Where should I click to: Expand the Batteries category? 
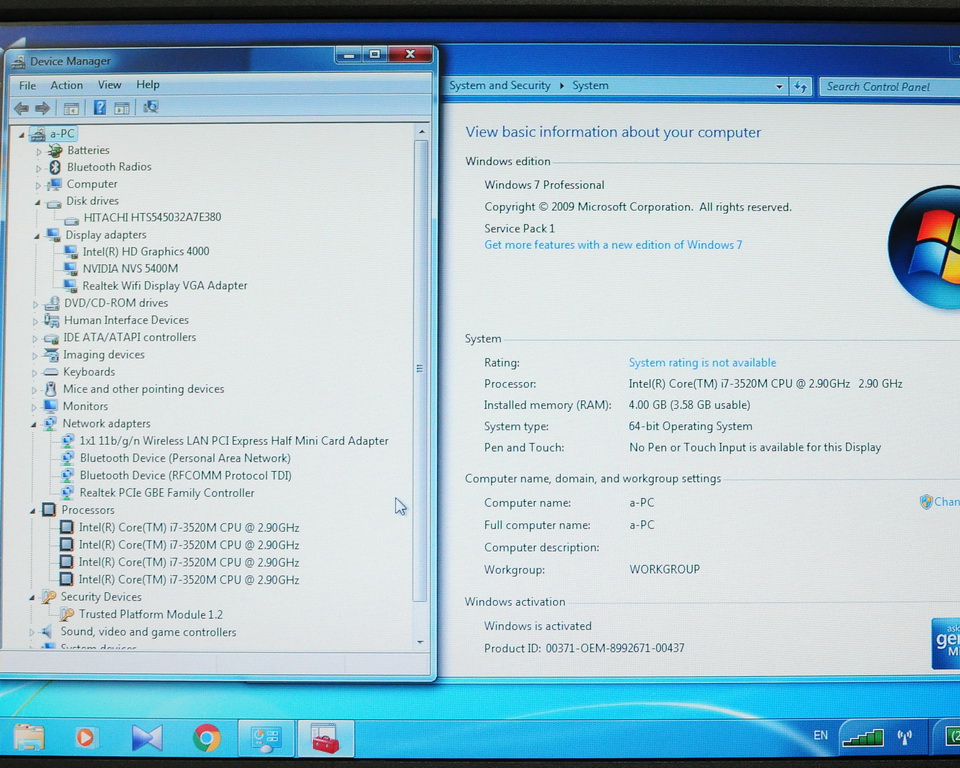click(x=39, y=151)
